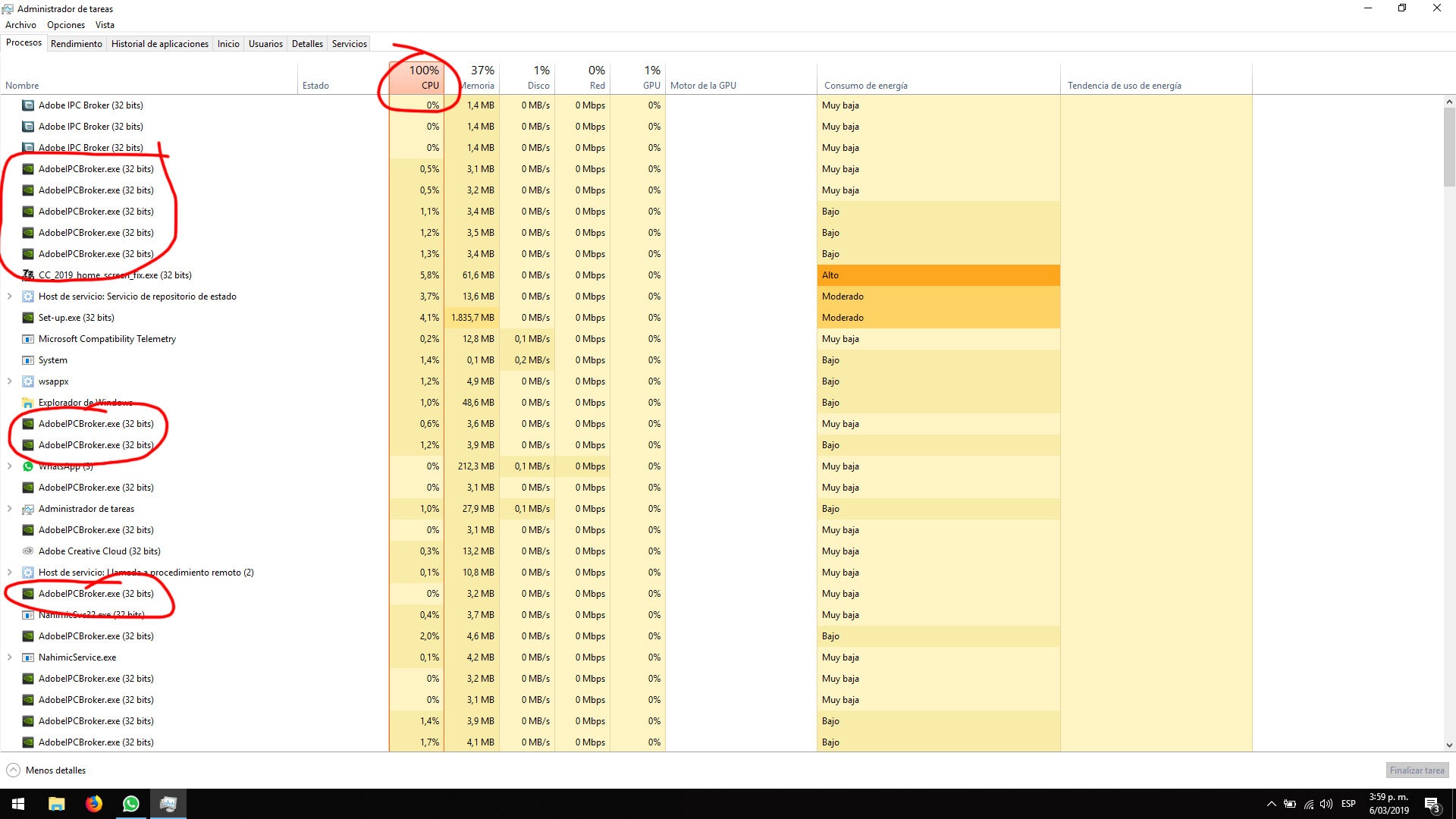Switch to the Inicio tab

[228, 44]
